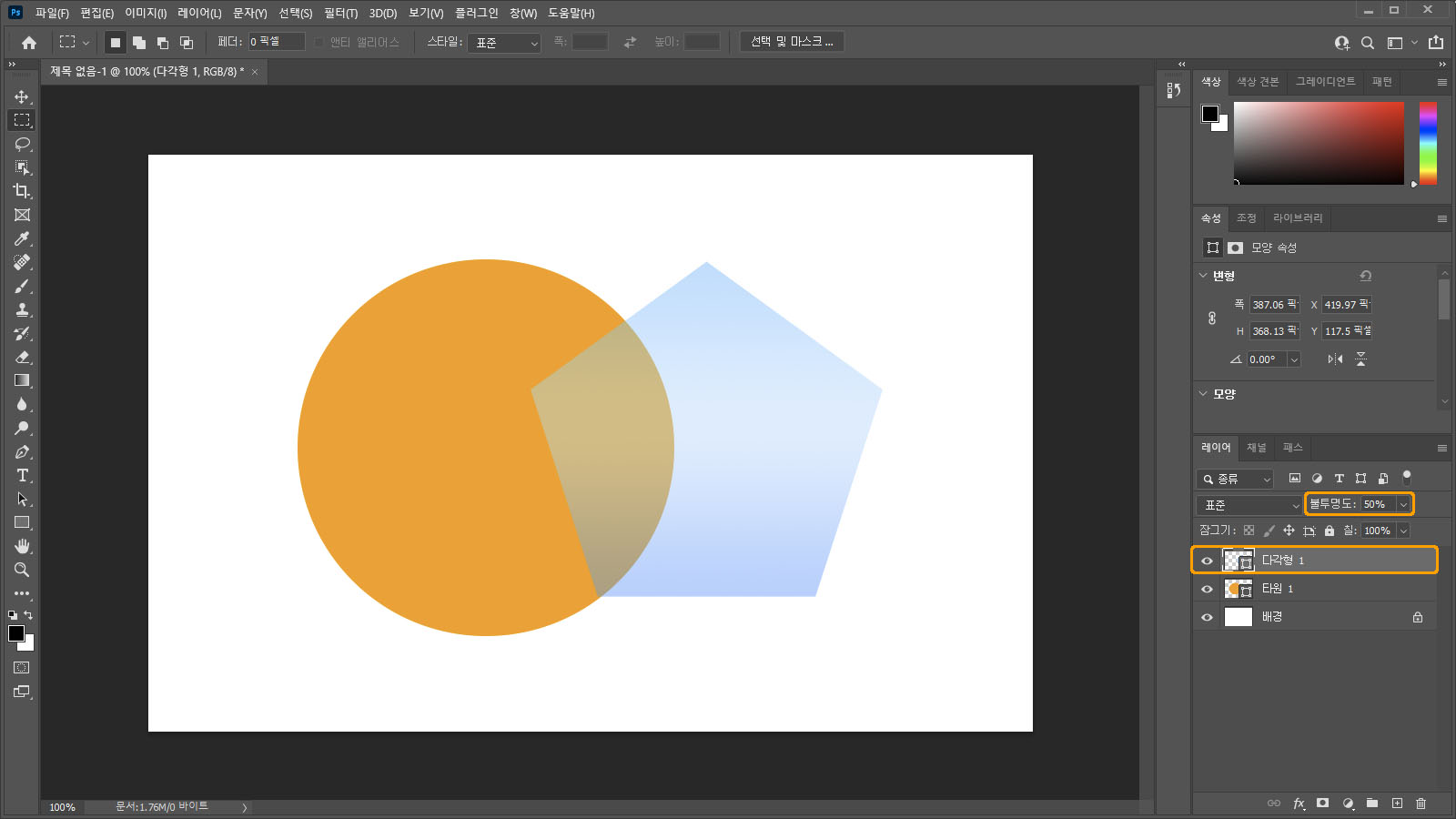Select the Rectangle shape tool
The width and height of the screenshot is (1456, 819).
pos(22,522)
